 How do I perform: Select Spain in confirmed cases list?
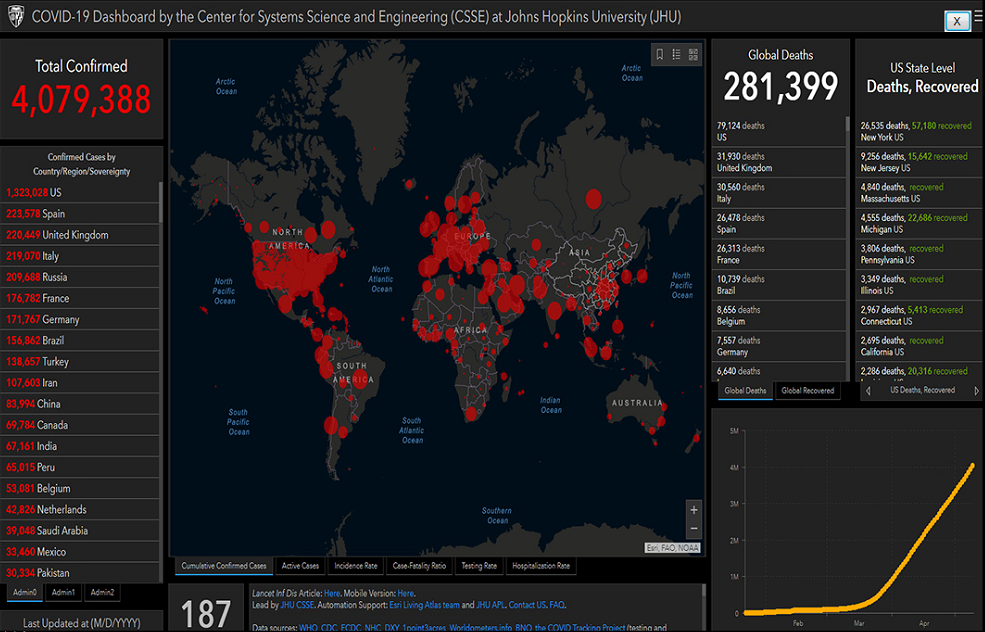[80, 214]
